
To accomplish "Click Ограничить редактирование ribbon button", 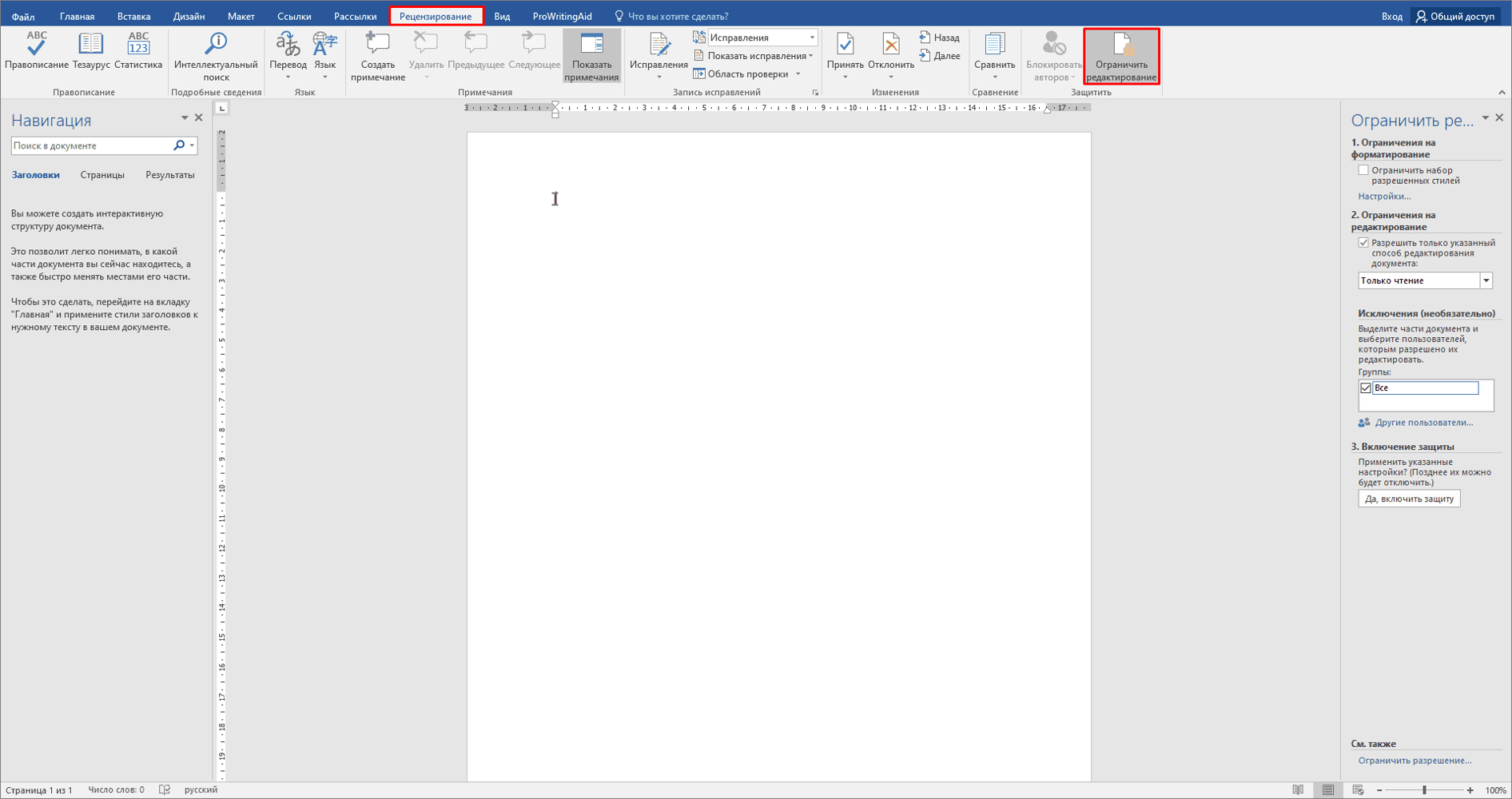I will [1121, 56].
